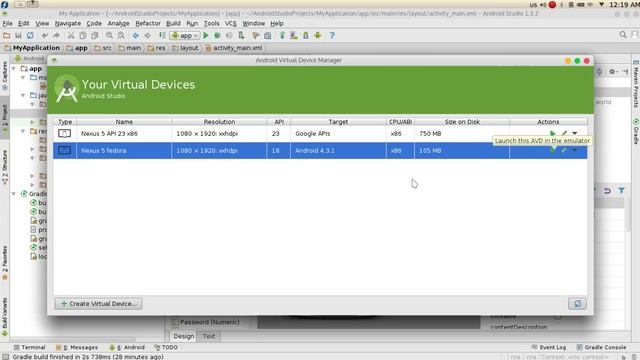Click the navigate Forward arrow icon
This screenshot has width=640, height=360.
pos(147,36)
